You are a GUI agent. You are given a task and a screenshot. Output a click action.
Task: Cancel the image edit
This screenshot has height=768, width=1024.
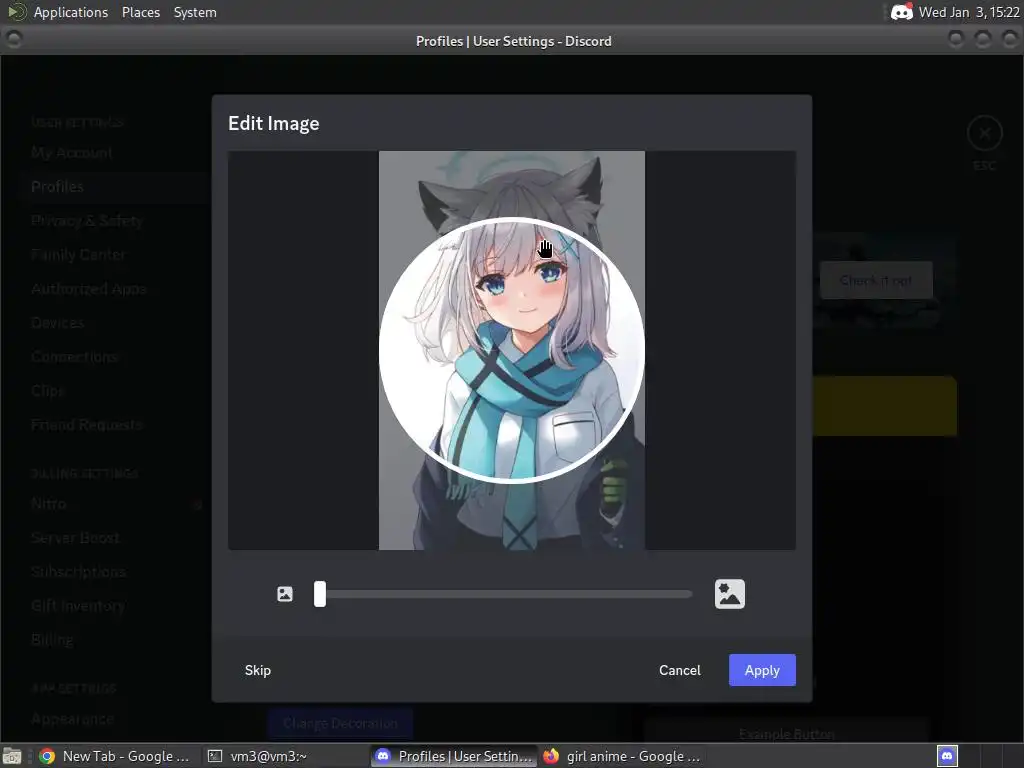[x=679, y=670]
